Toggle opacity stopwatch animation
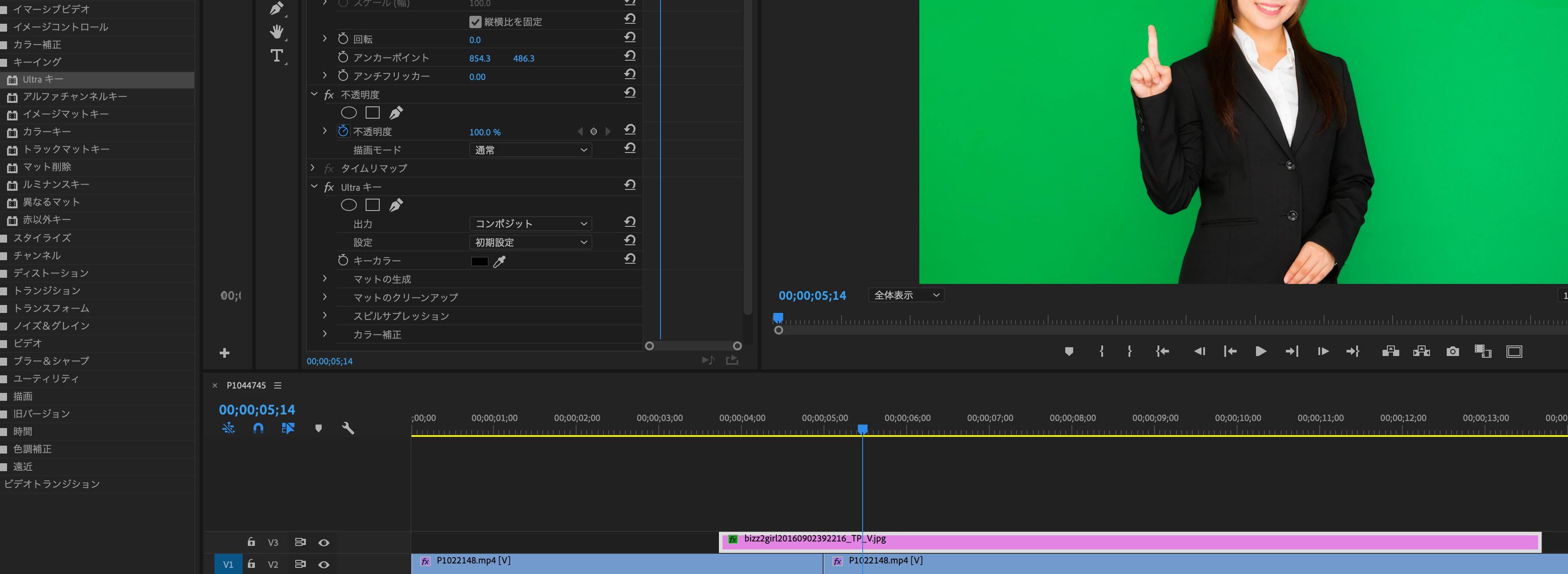The image size is (1568, 574). click(343, 131)
